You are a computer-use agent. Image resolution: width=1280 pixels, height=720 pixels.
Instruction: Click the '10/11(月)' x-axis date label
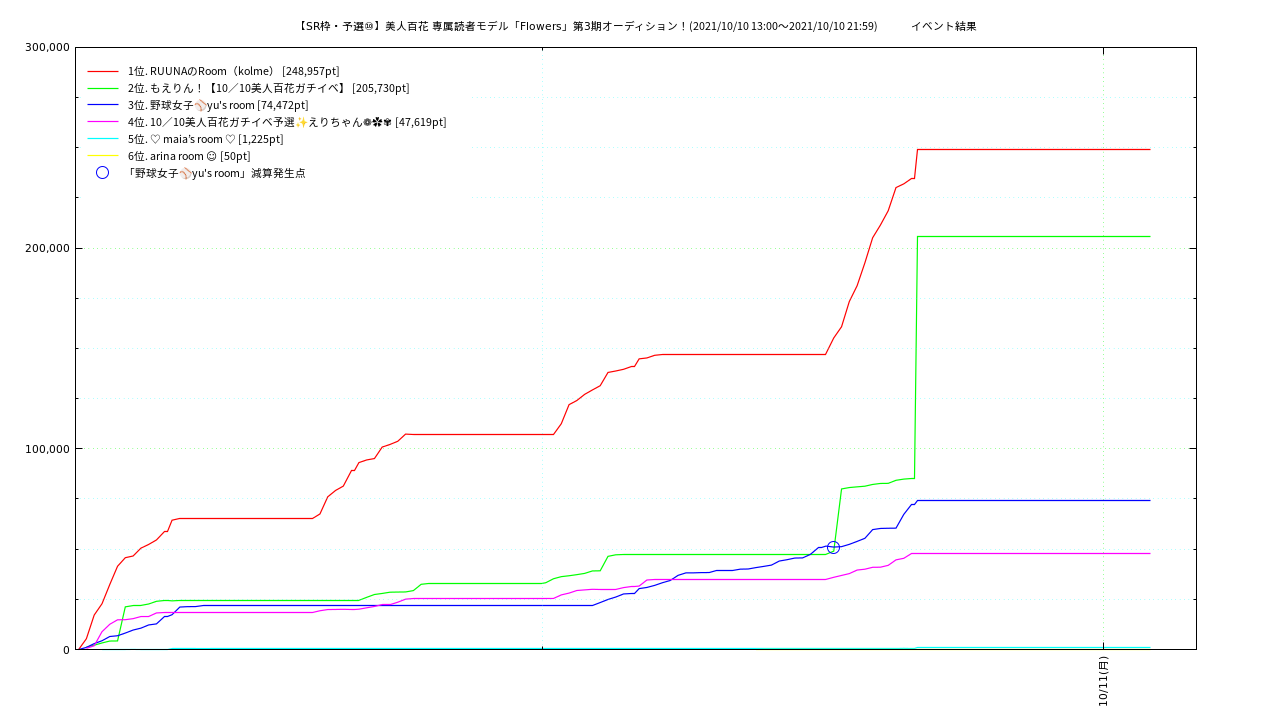(x=1103, y=681)
